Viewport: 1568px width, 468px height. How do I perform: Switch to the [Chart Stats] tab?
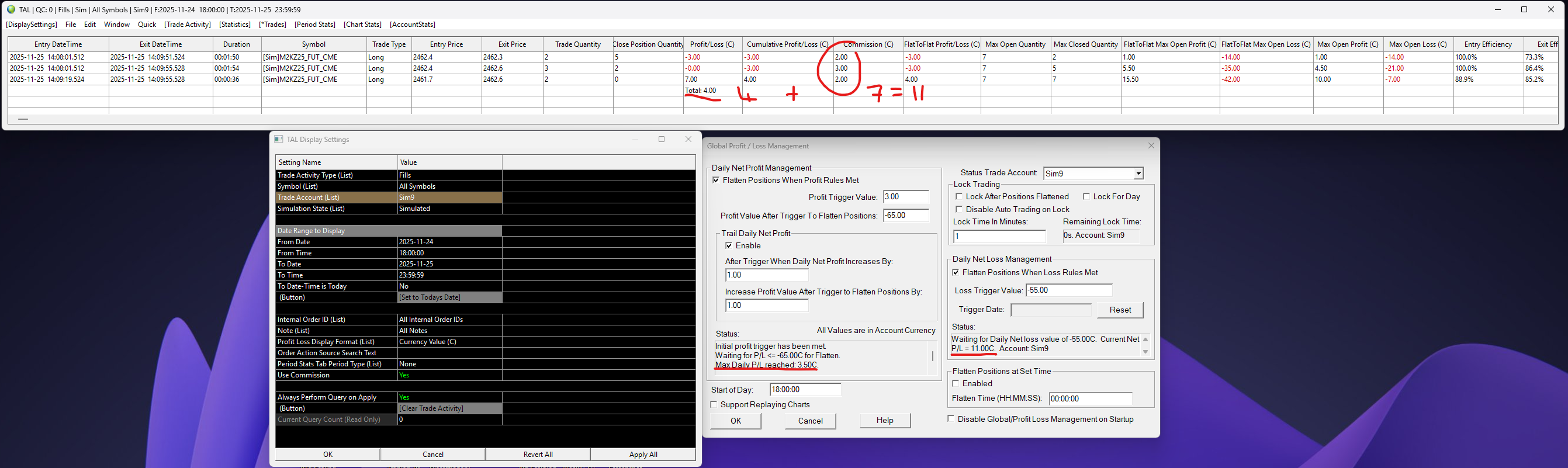(362, 25)
